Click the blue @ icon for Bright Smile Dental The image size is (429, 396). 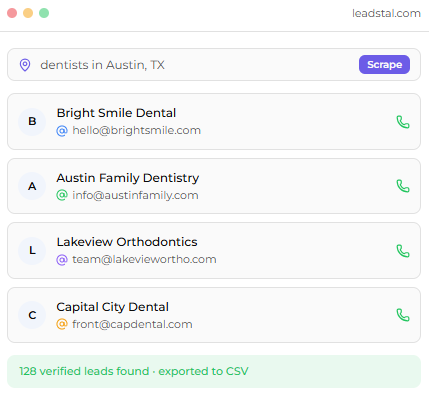click(x=62, y=131)
